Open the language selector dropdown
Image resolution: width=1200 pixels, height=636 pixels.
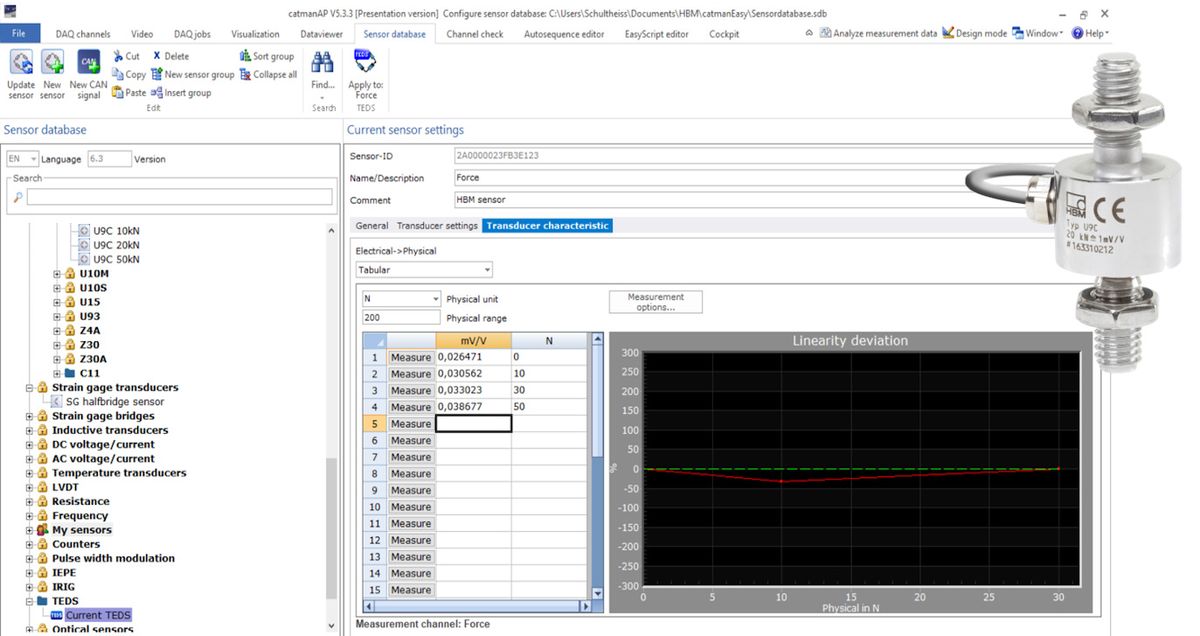tap(34, 159)
